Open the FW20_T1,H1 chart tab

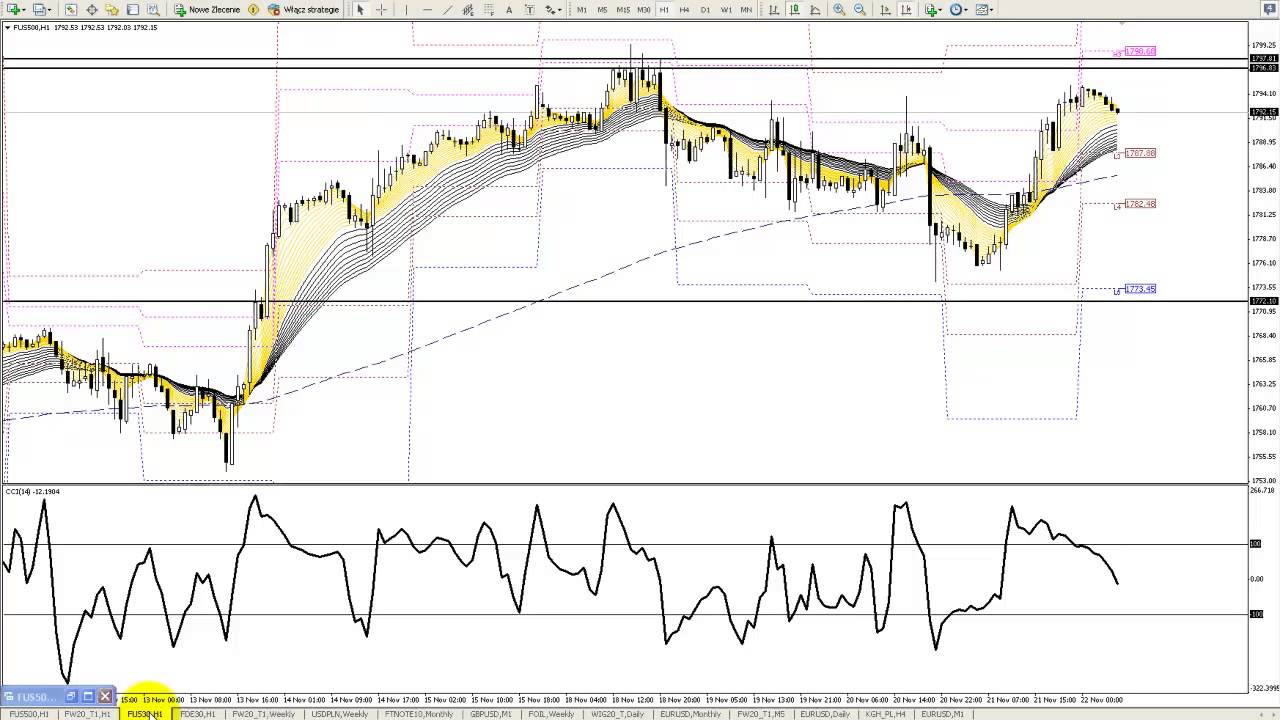coord(87,714)
